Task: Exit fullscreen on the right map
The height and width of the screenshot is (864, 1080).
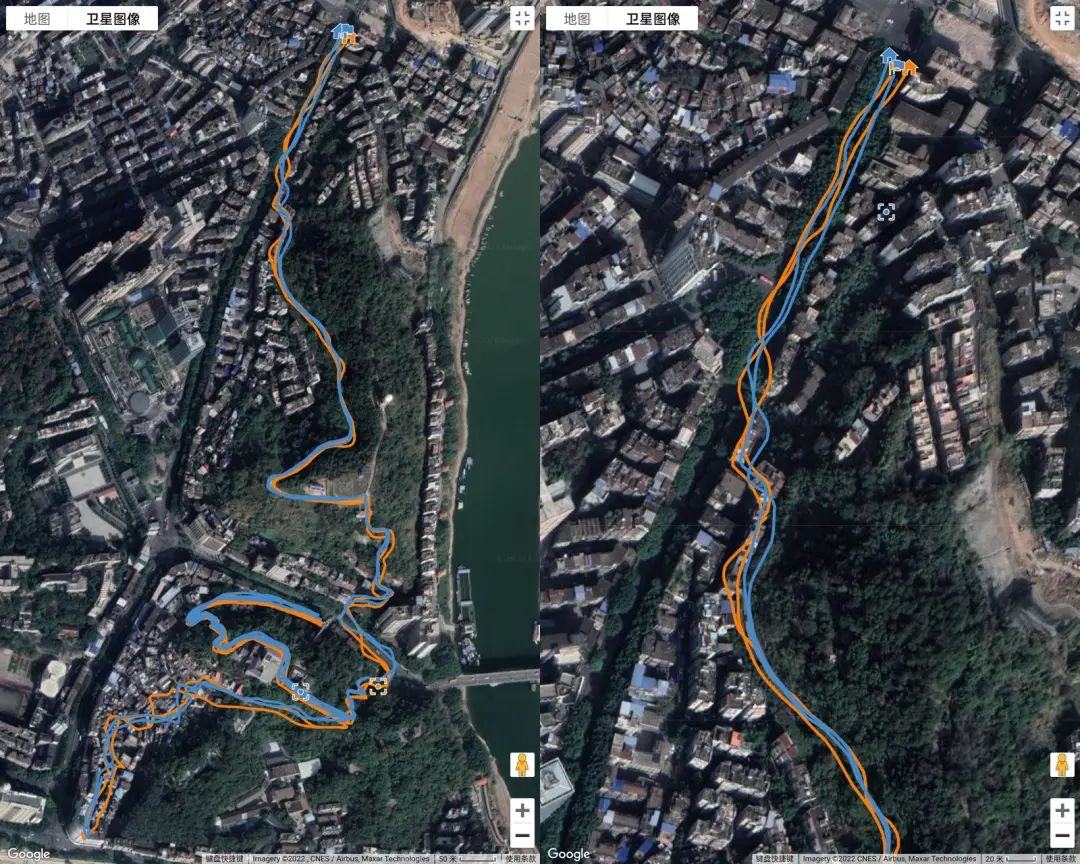Action: click(1062, 19)
